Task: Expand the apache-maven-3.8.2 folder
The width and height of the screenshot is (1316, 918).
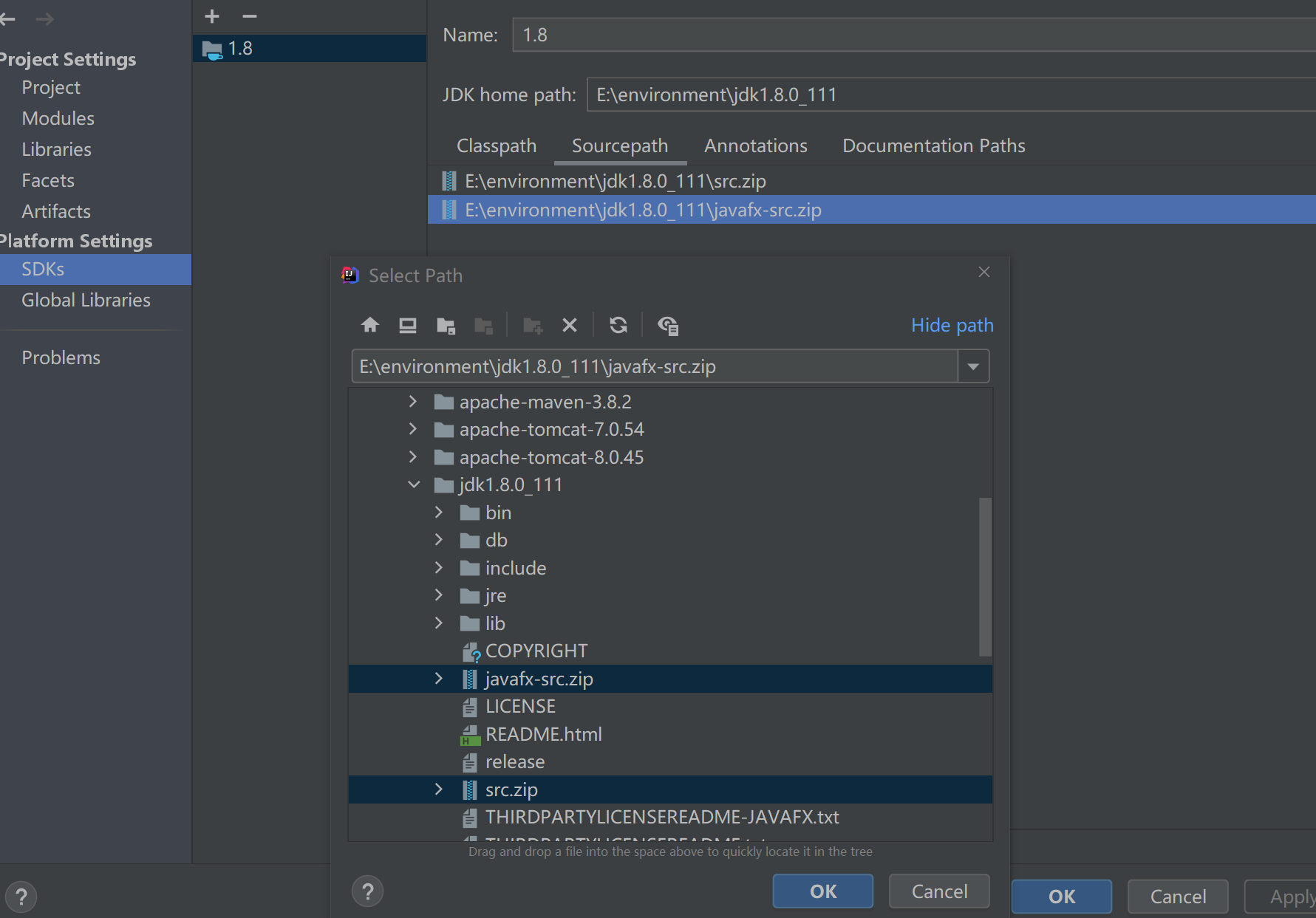Action: (413, 402)
